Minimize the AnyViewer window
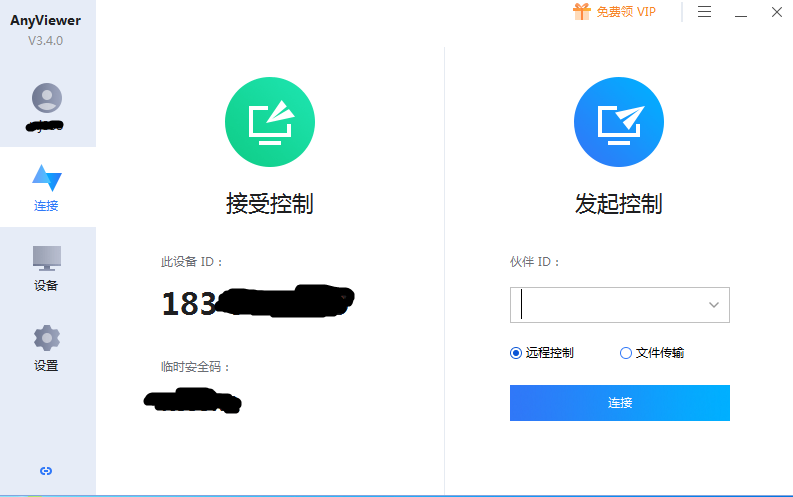Image resolution: width=793 pixels, height=497 pixels. click(x=741, y=12)
